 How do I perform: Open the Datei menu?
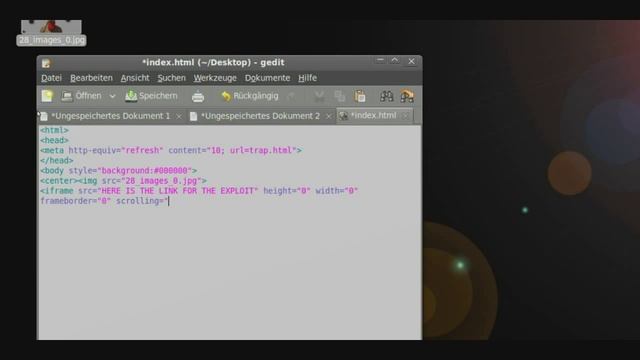(51, 78)
